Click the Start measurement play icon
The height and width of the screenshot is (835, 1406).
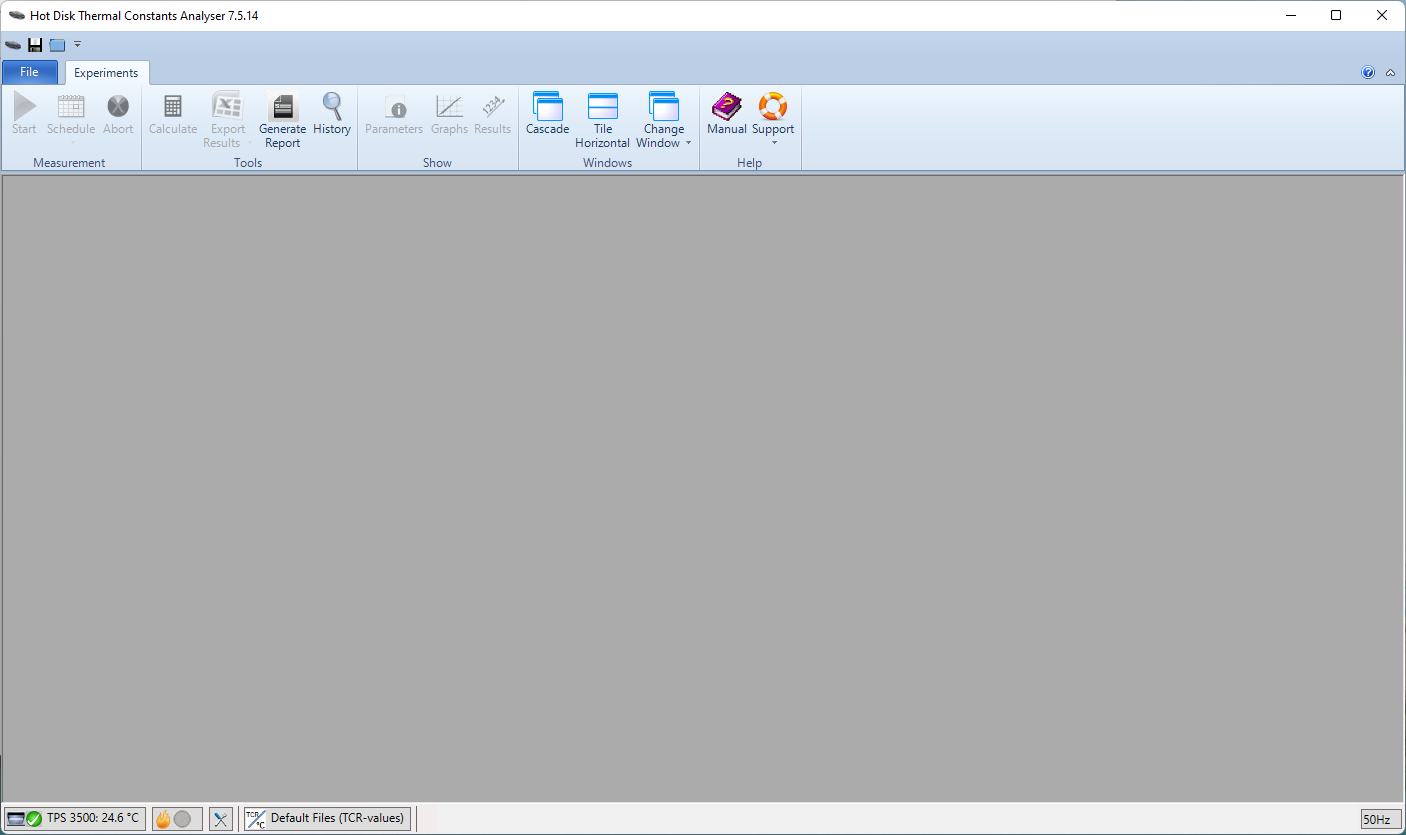[x=25, y=115]
